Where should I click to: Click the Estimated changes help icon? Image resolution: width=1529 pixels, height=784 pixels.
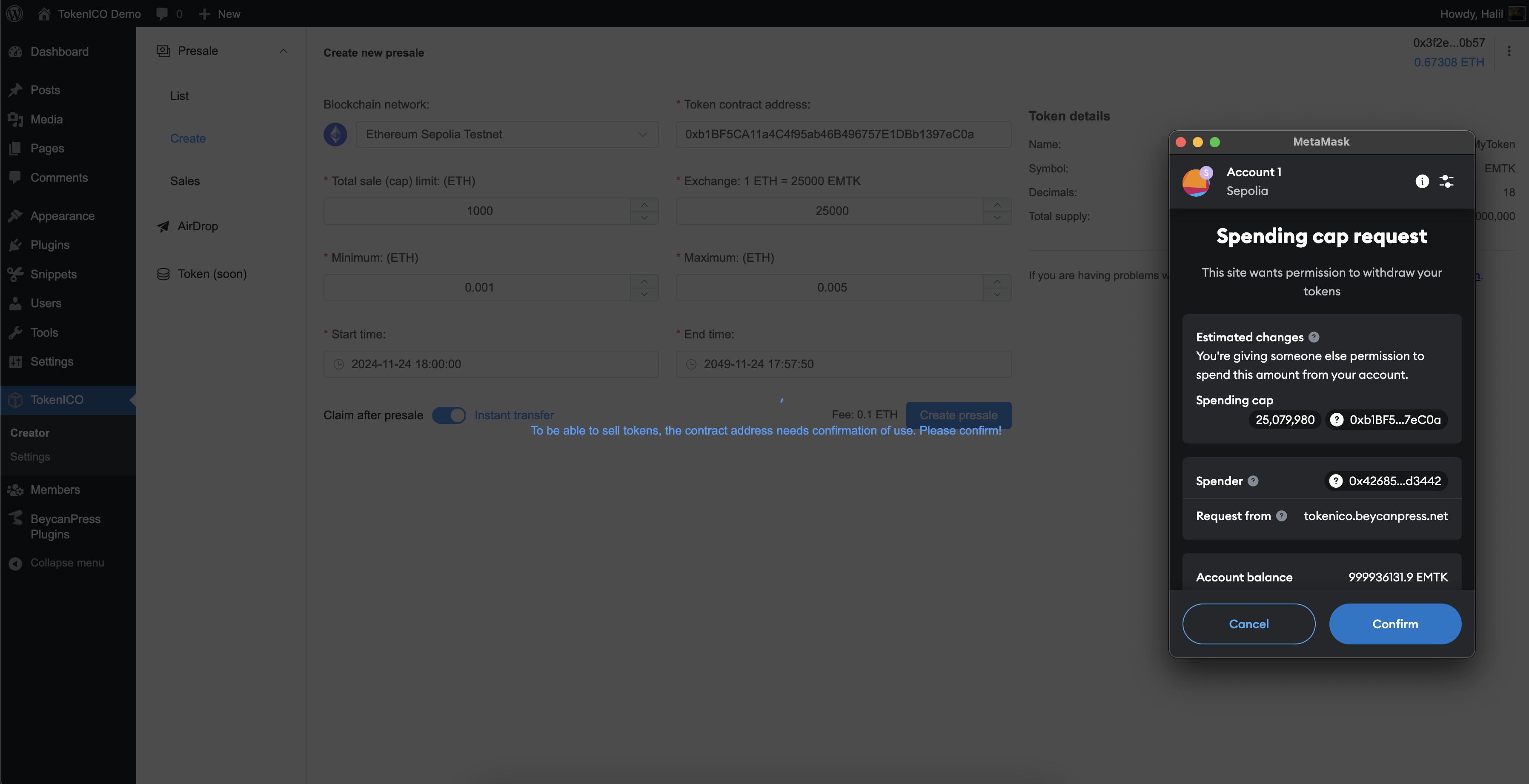coord(1314,337)
